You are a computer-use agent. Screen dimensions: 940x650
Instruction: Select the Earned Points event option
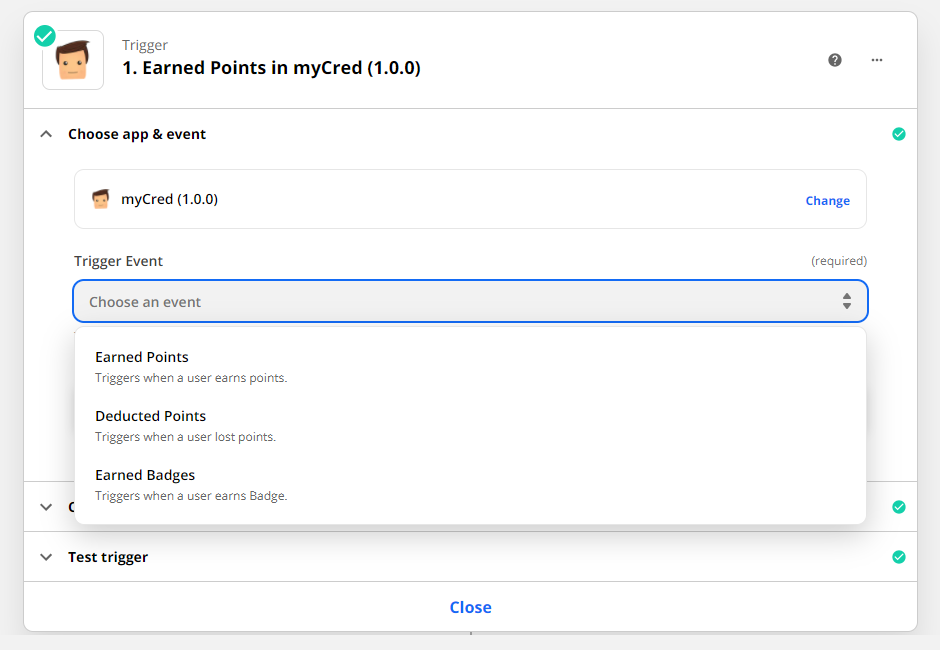[x=142, y=357]
